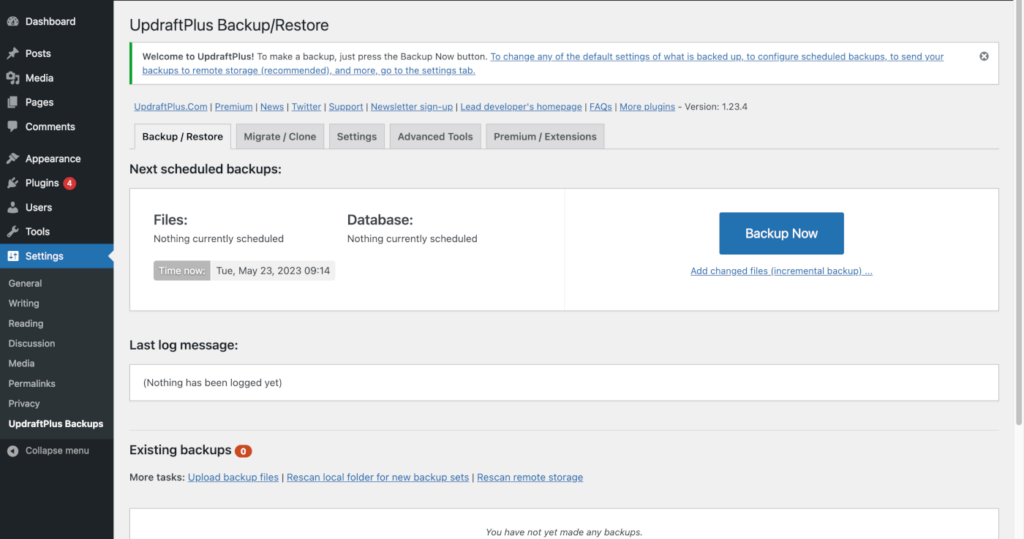Go to Appearance menu label
1024x539 pixels.
[53, 159]
